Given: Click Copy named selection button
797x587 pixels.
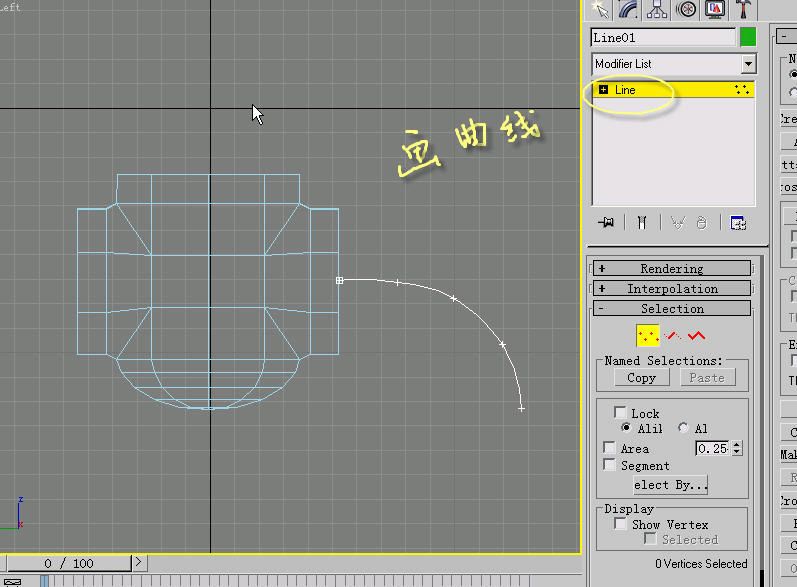Looking at the screenshot, I should coord(641,378).
